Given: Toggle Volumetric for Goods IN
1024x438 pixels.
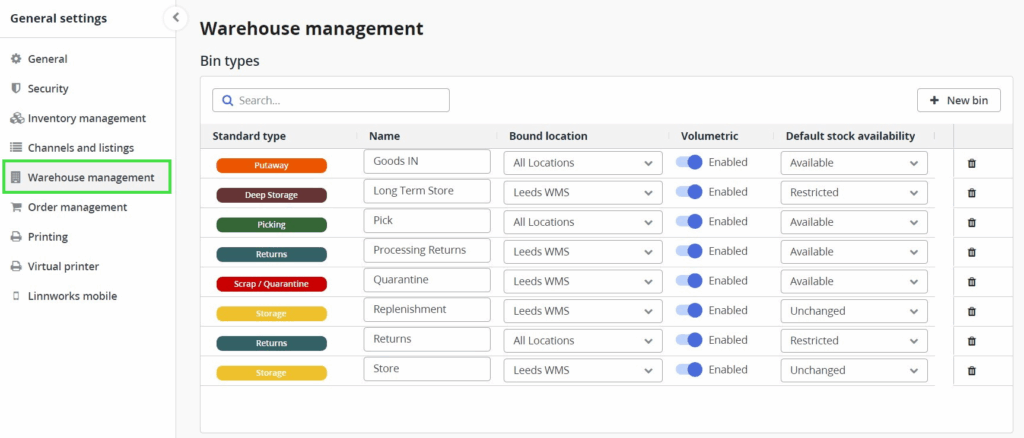Looking at the screenshot, I should coord(689,163).
